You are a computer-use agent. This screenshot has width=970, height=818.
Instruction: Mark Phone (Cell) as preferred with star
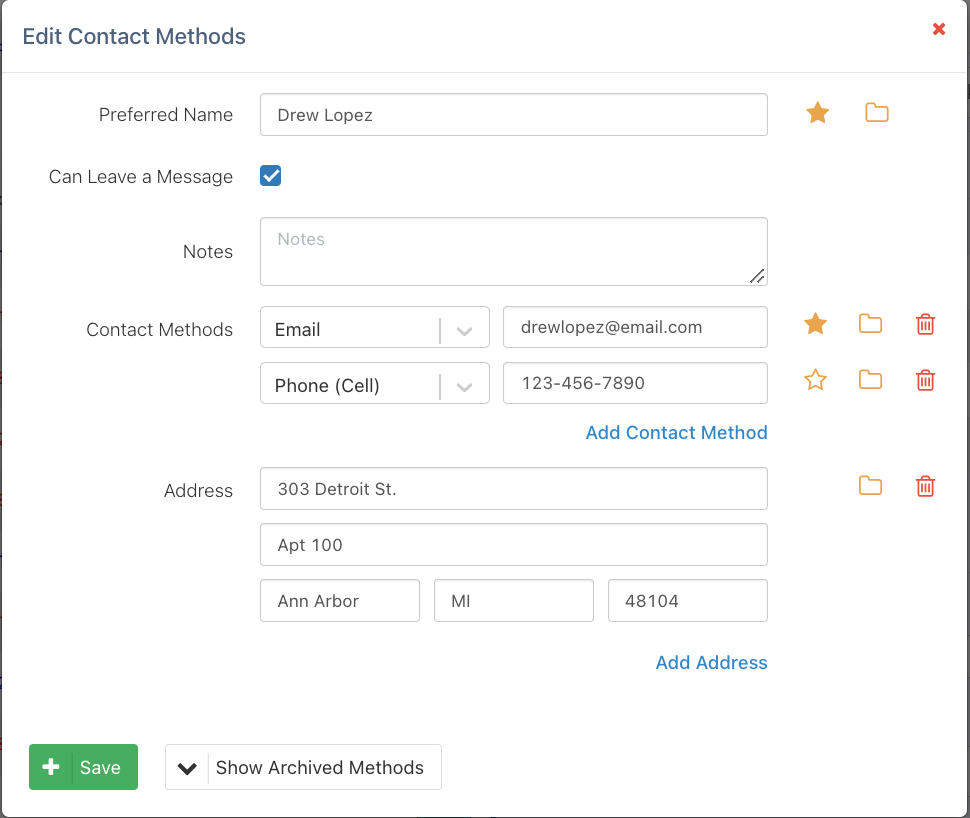[816, 380]
